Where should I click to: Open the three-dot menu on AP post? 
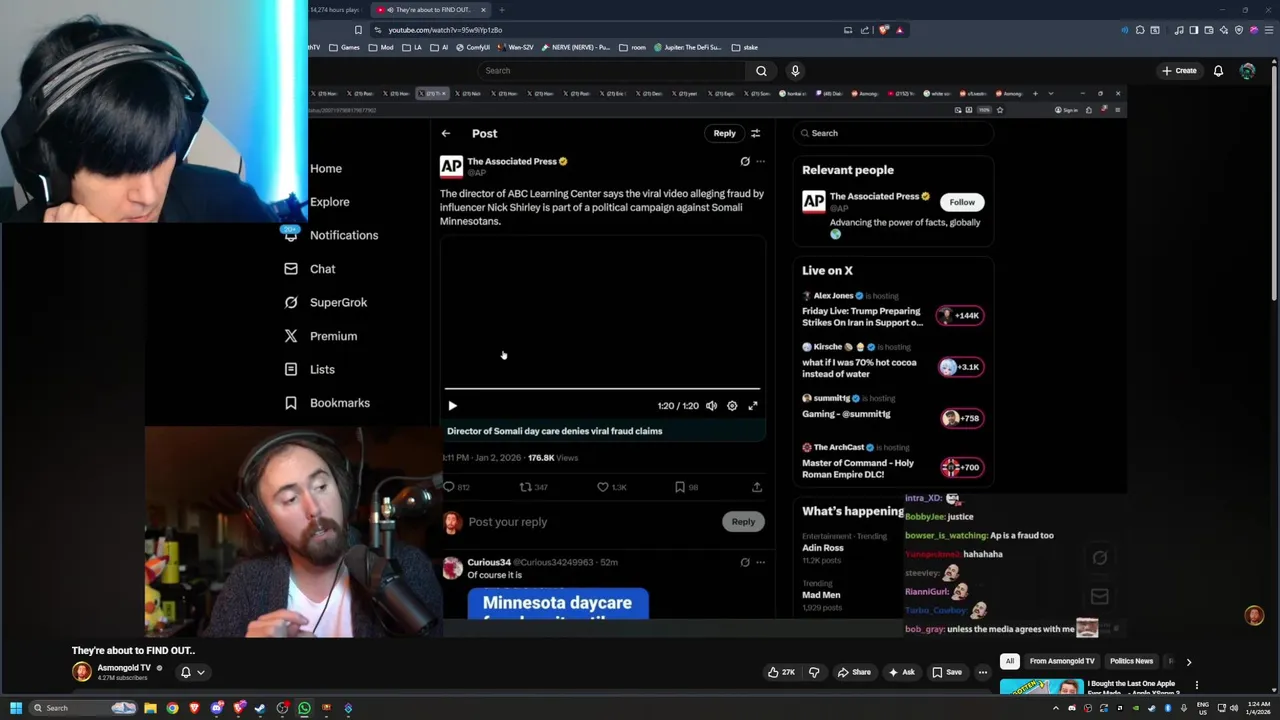point(760,161)
